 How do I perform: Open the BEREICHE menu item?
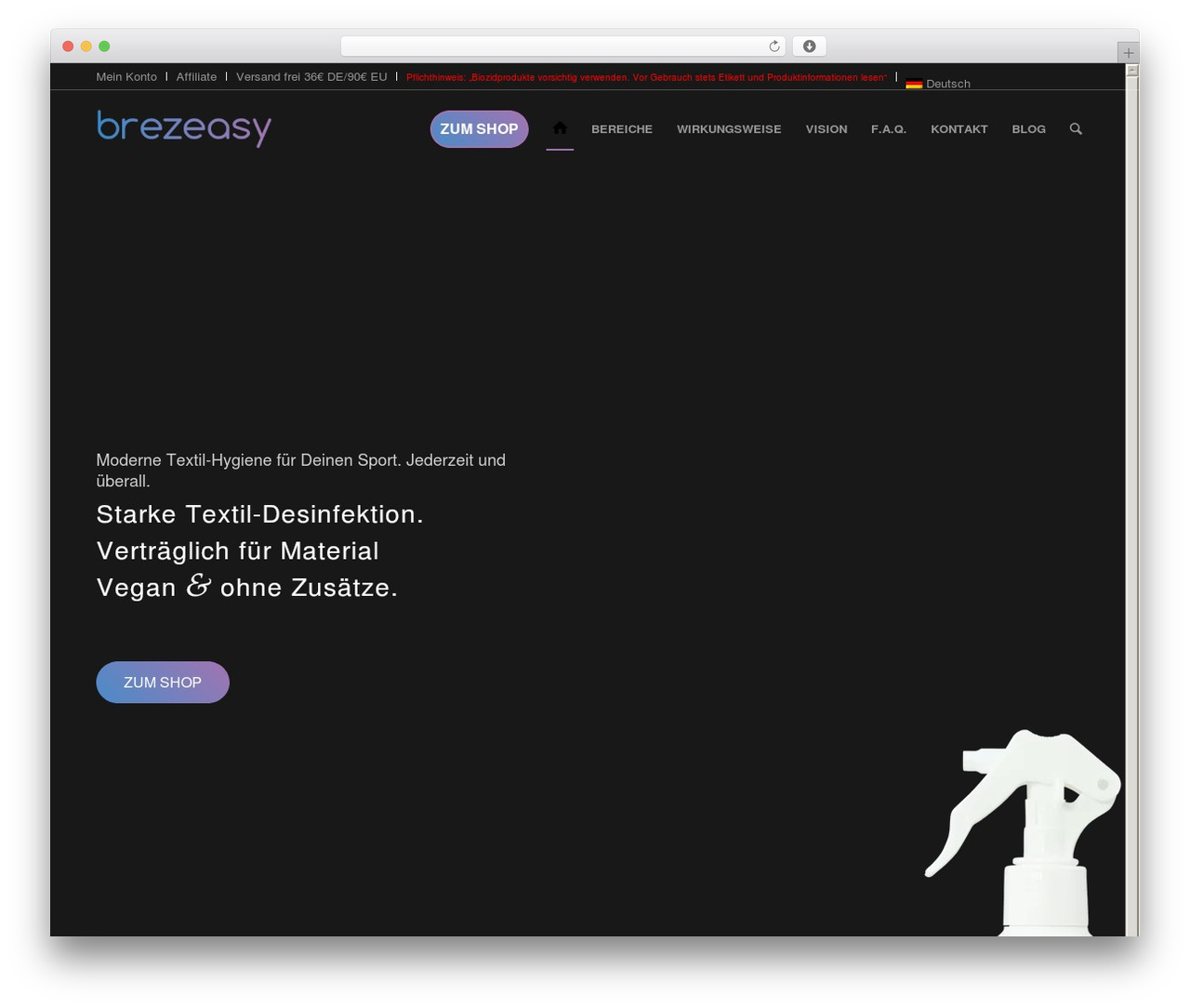click(622, 129)
